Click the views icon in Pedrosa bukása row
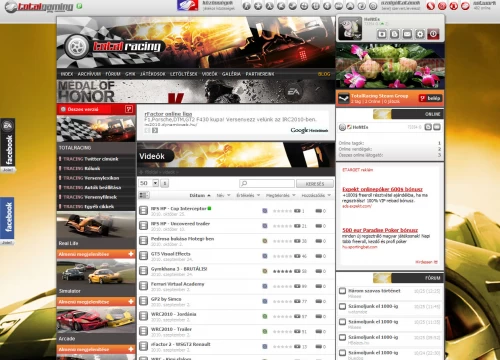 click(297, 241)
